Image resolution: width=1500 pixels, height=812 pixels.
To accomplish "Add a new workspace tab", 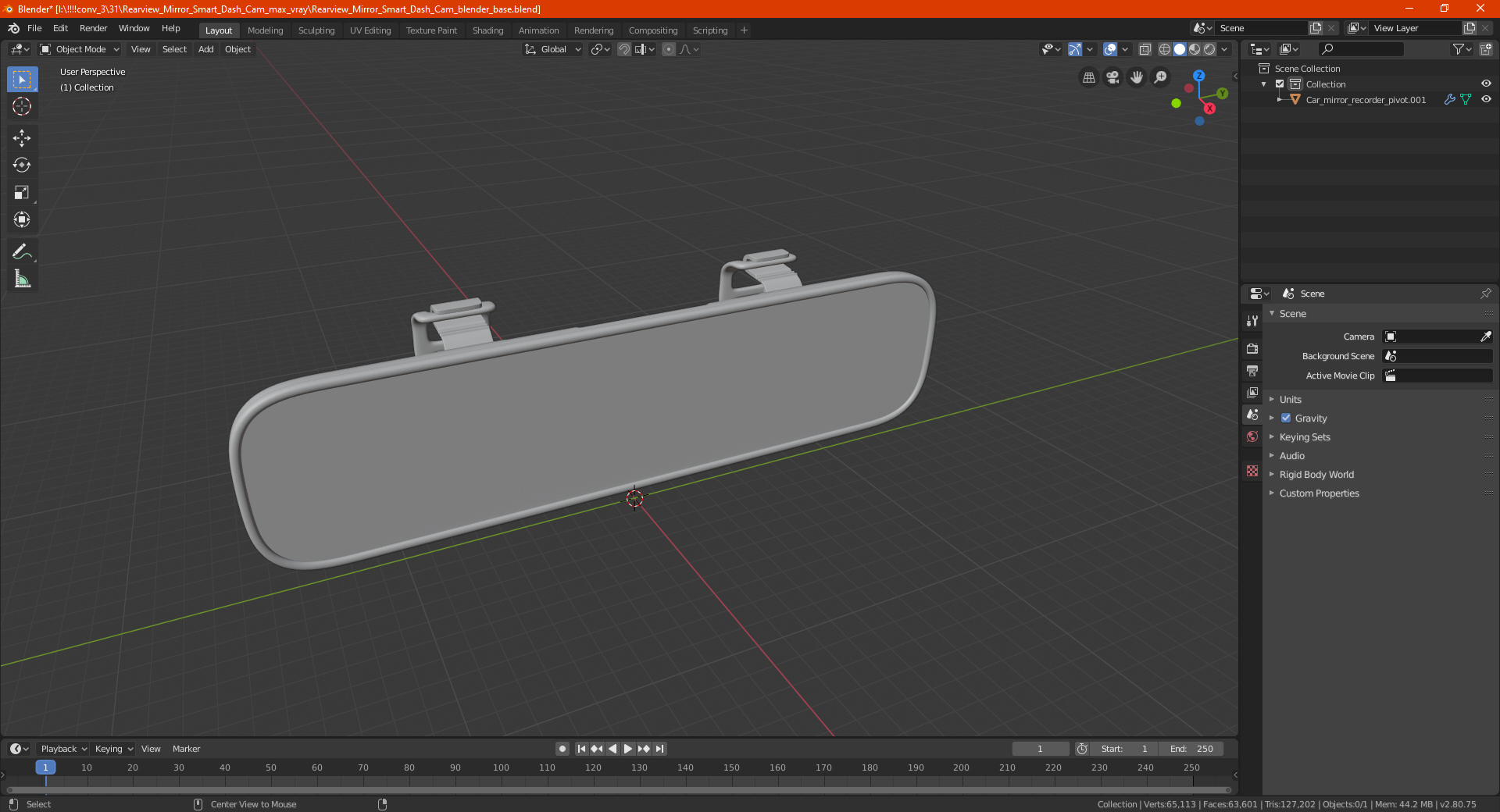I will (x=744, y=30).
